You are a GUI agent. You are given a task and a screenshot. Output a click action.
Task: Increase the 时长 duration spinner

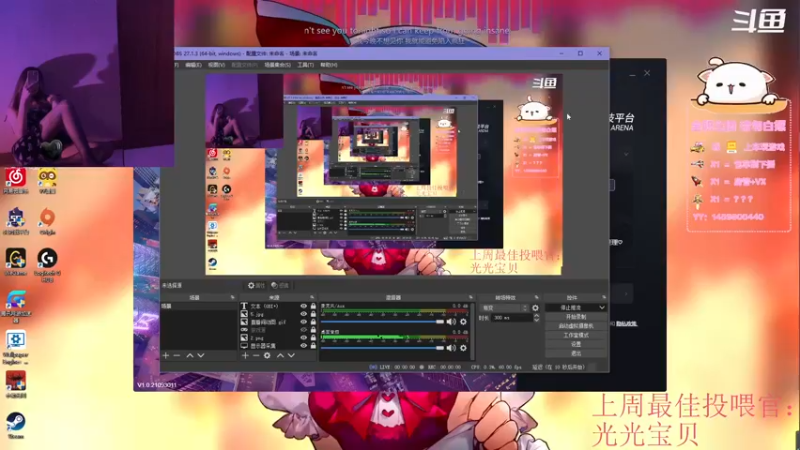pyautogui.click(x=536, y=316)
